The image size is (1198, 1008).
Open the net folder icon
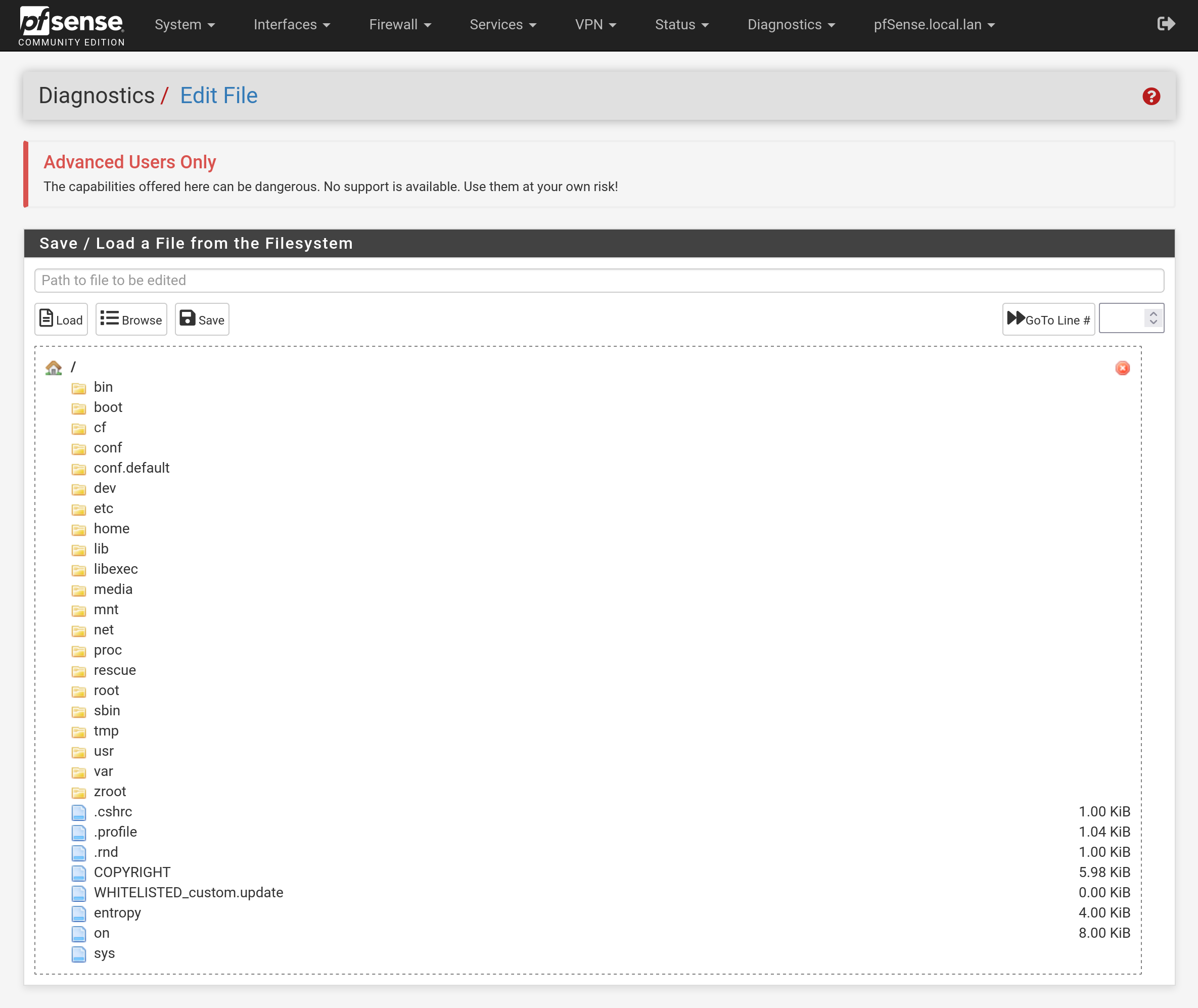[79, 631]
